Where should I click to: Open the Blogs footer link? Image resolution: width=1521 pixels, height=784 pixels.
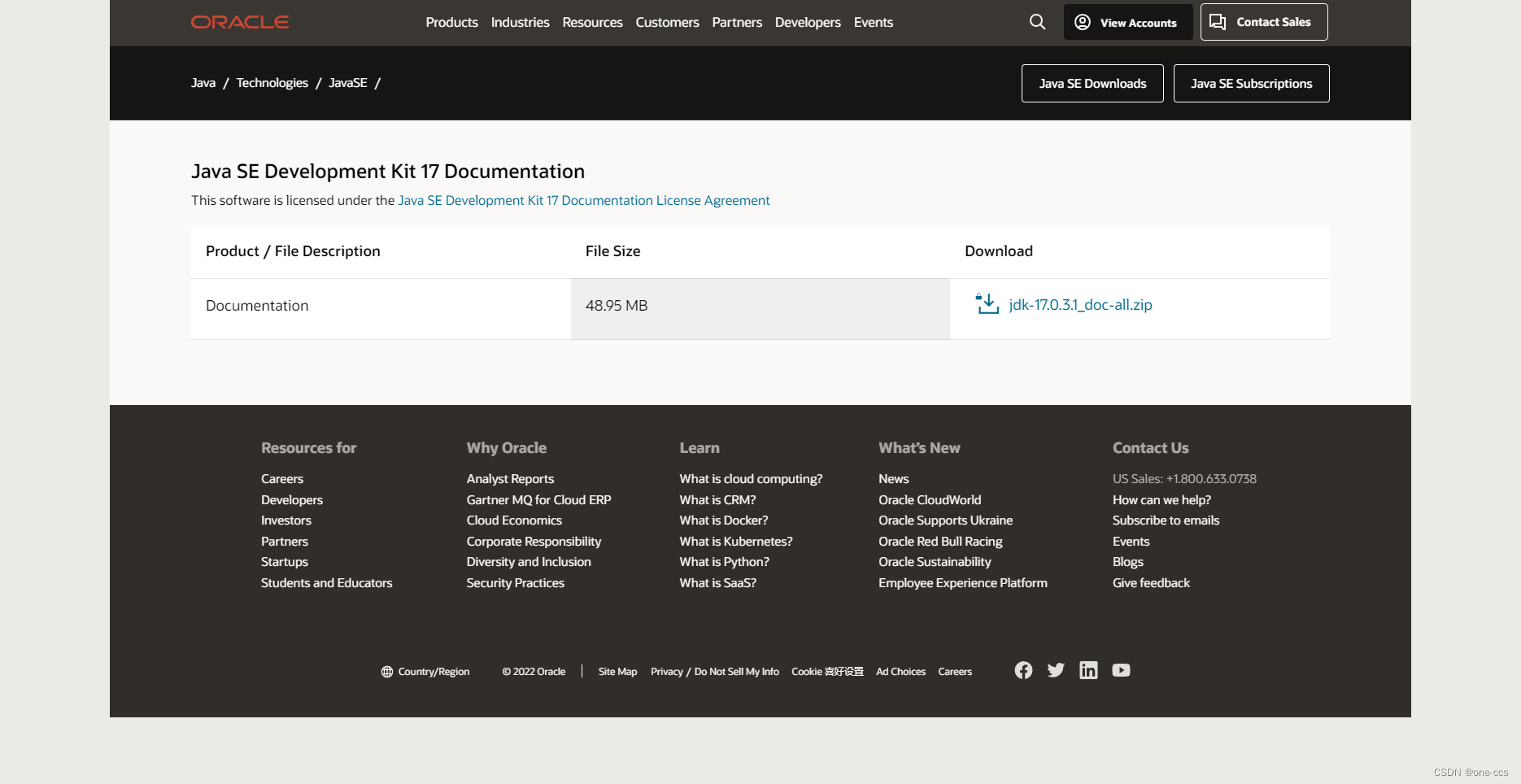[1127, 562]
